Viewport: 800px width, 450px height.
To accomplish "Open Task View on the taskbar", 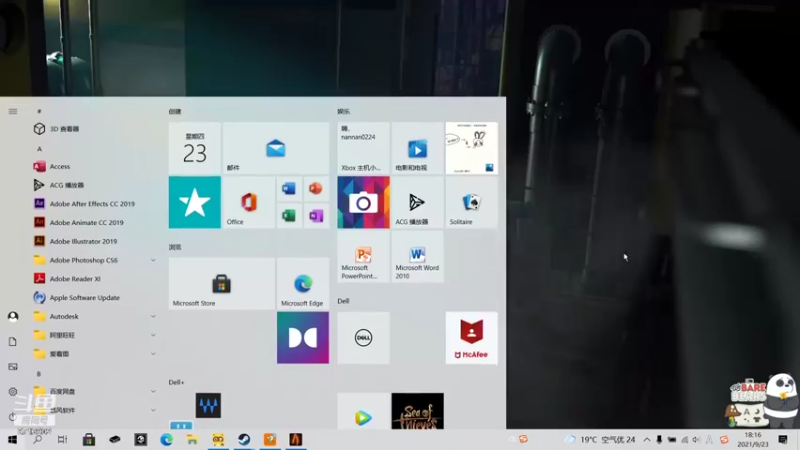I will (x=62, y=439).
